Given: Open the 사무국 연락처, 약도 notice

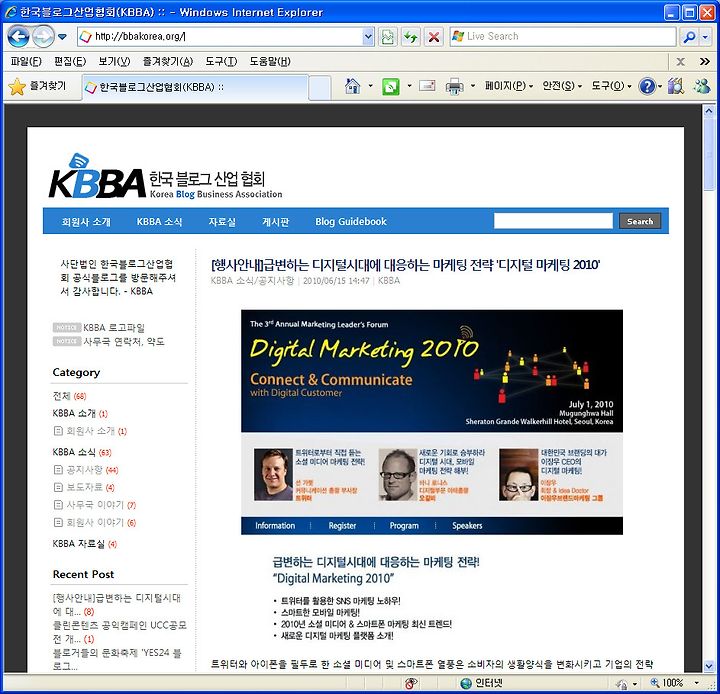Looking at the screenshot, I should tap(124, 341).
